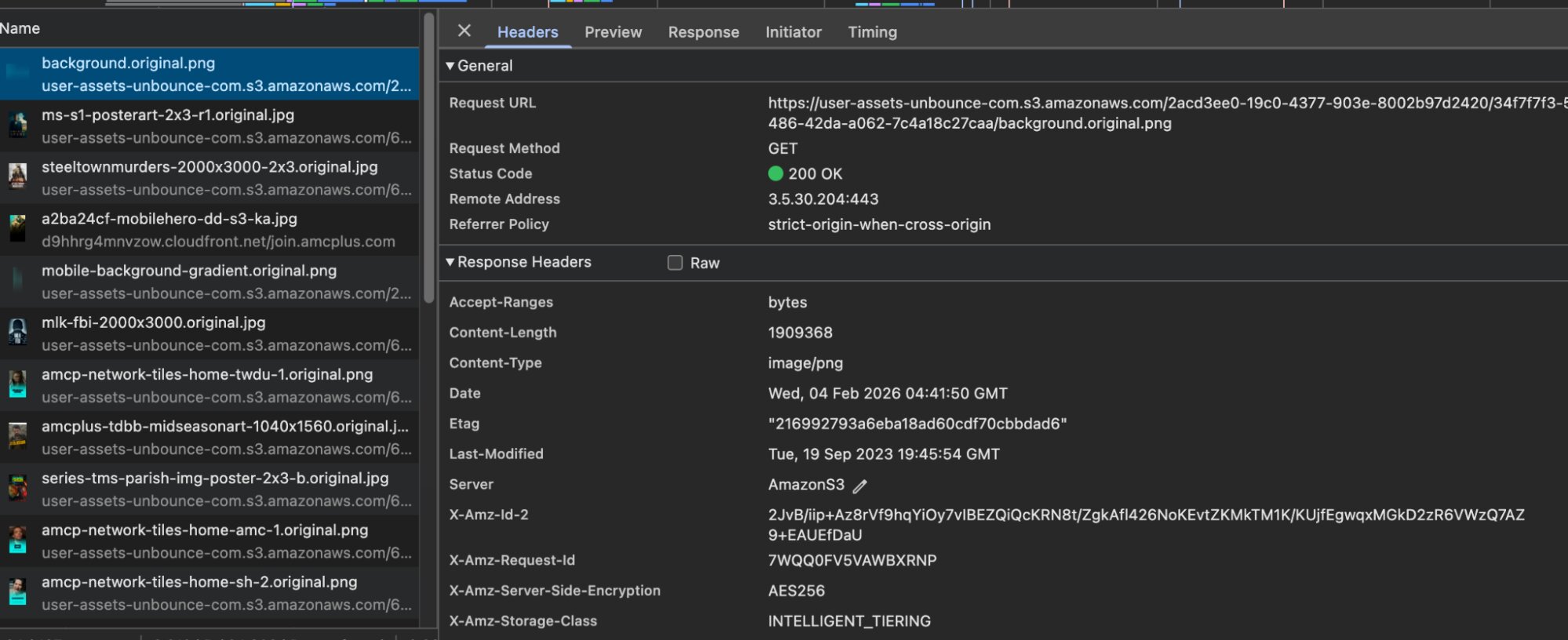This screenshot has height=640, width=1568.
Task: Click the Name column header
Action: tap(20, 28)
